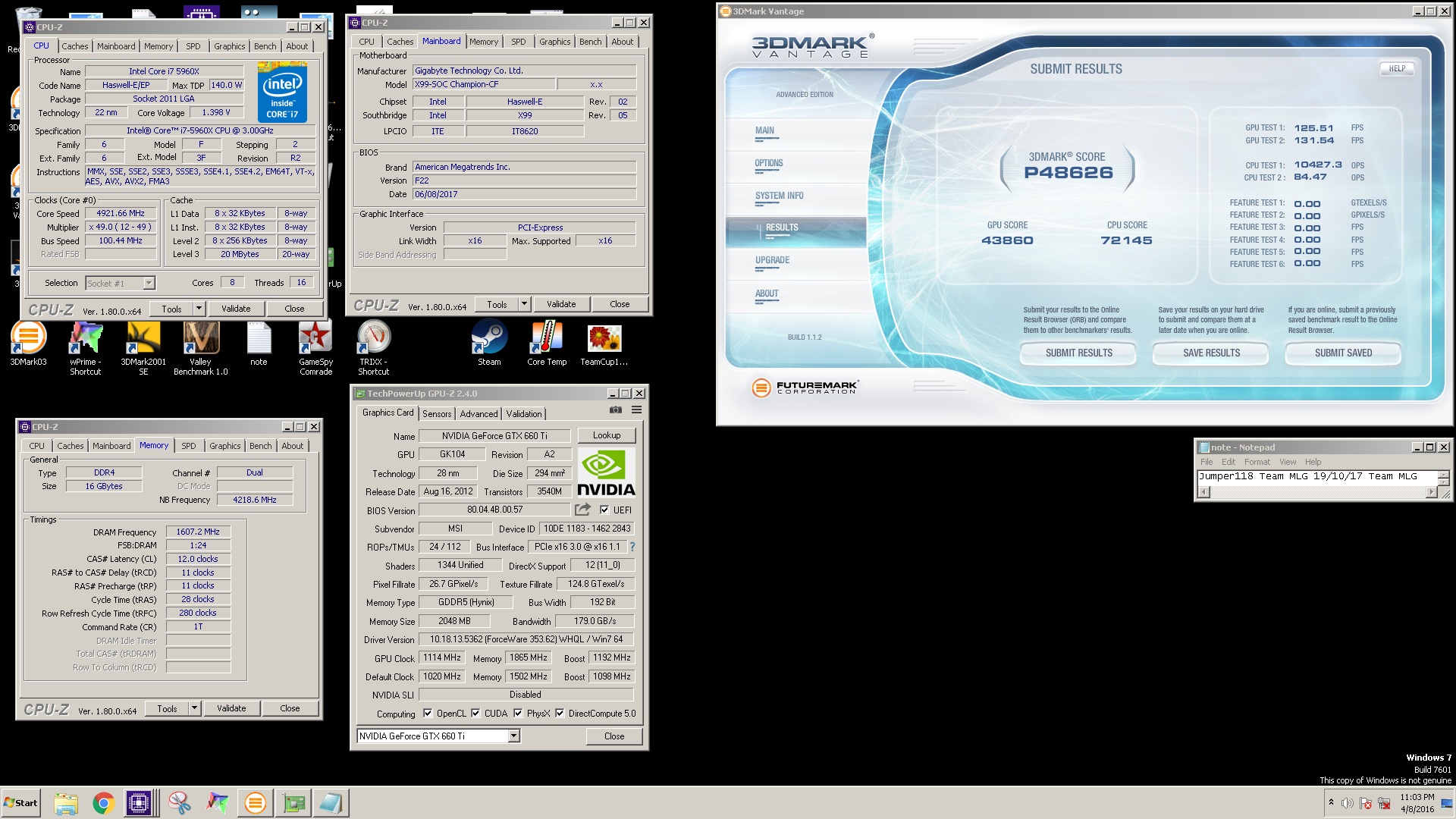
Task: Click SAVE RESULTS button in 3DMark Vantage
Action: 1211,353
